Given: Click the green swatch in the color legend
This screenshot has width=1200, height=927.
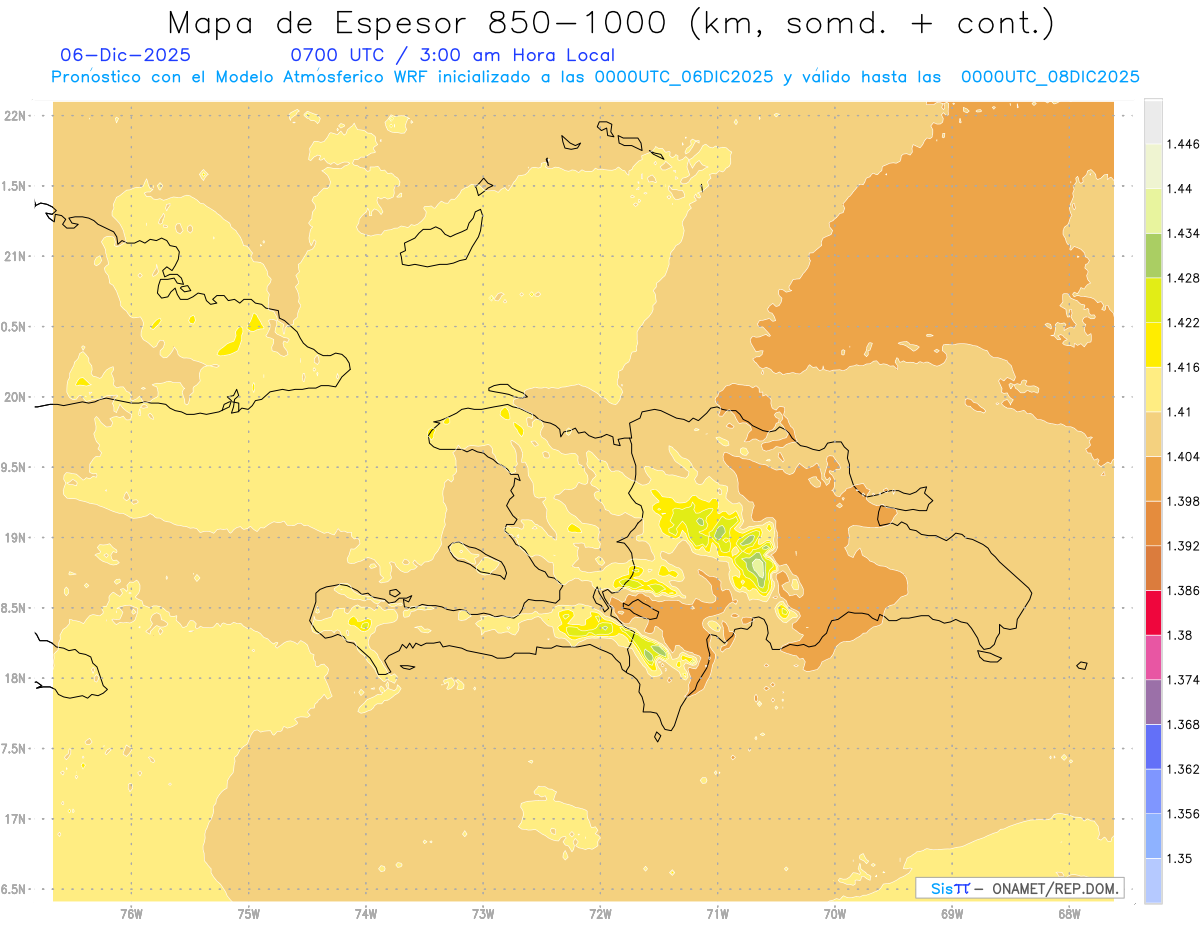Looking at the screenshot, I should [1153, 255].
